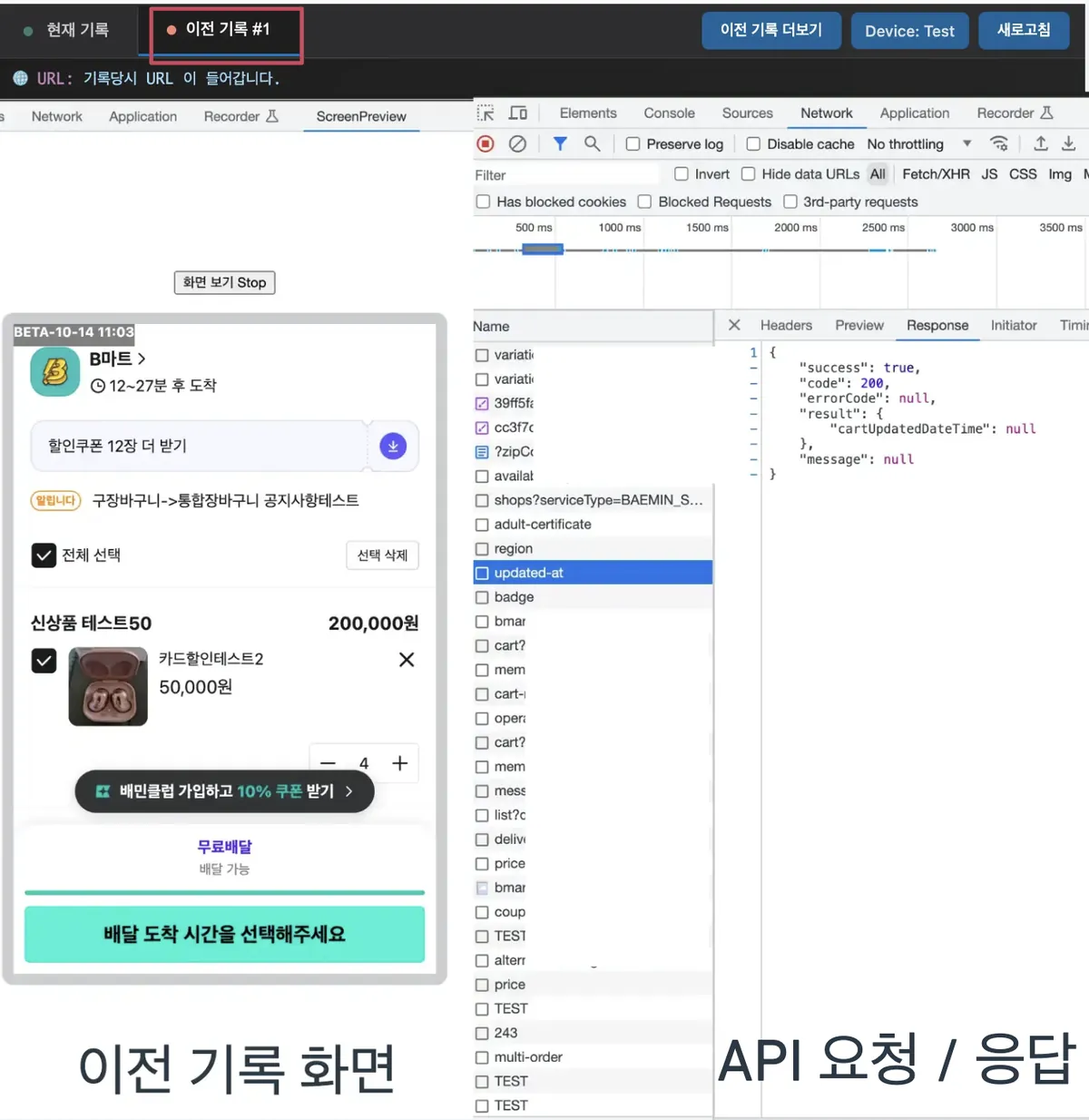Remove cart item with X icon
1089x1120 pixels.
407,660
